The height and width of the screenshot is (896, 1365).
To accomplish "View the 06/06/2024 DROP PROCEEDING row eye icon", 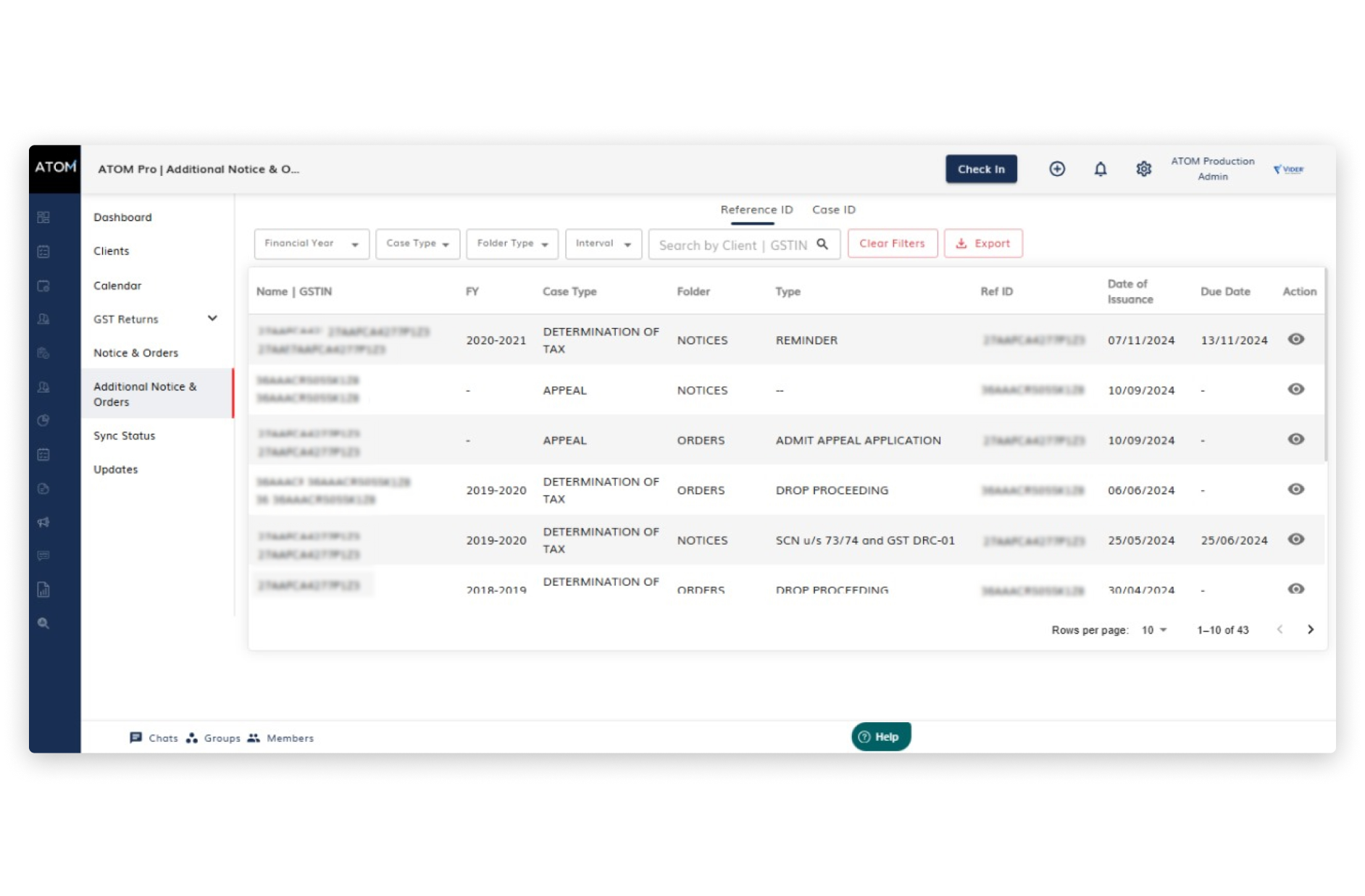I will (x=1295, y=489).
